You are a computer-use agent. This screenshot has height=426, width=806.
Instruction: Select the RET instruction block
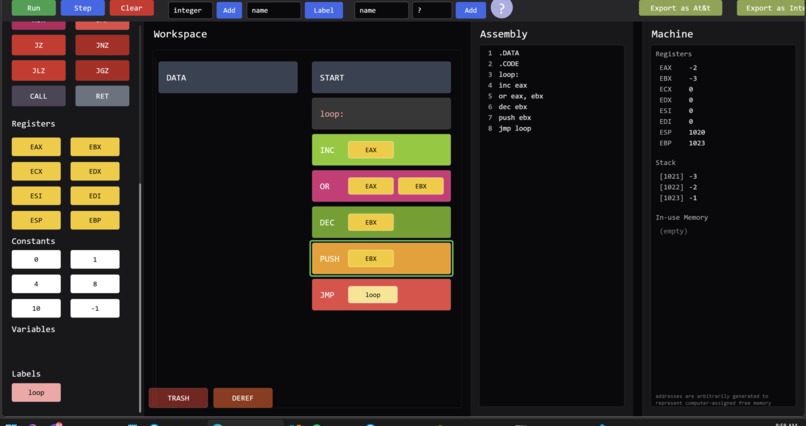(102, 96)
